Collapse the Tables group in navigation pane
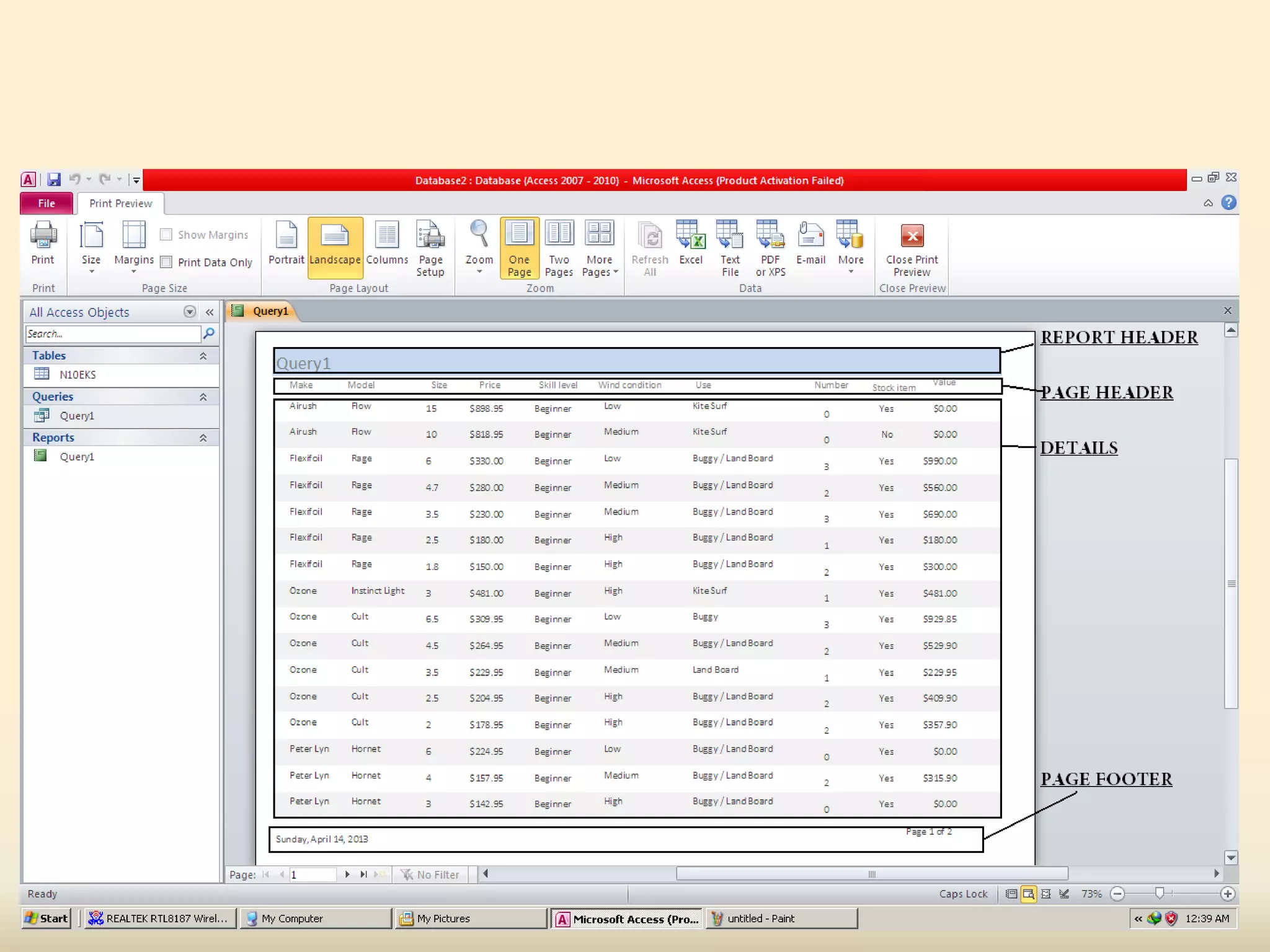 (x=203, y=356)
